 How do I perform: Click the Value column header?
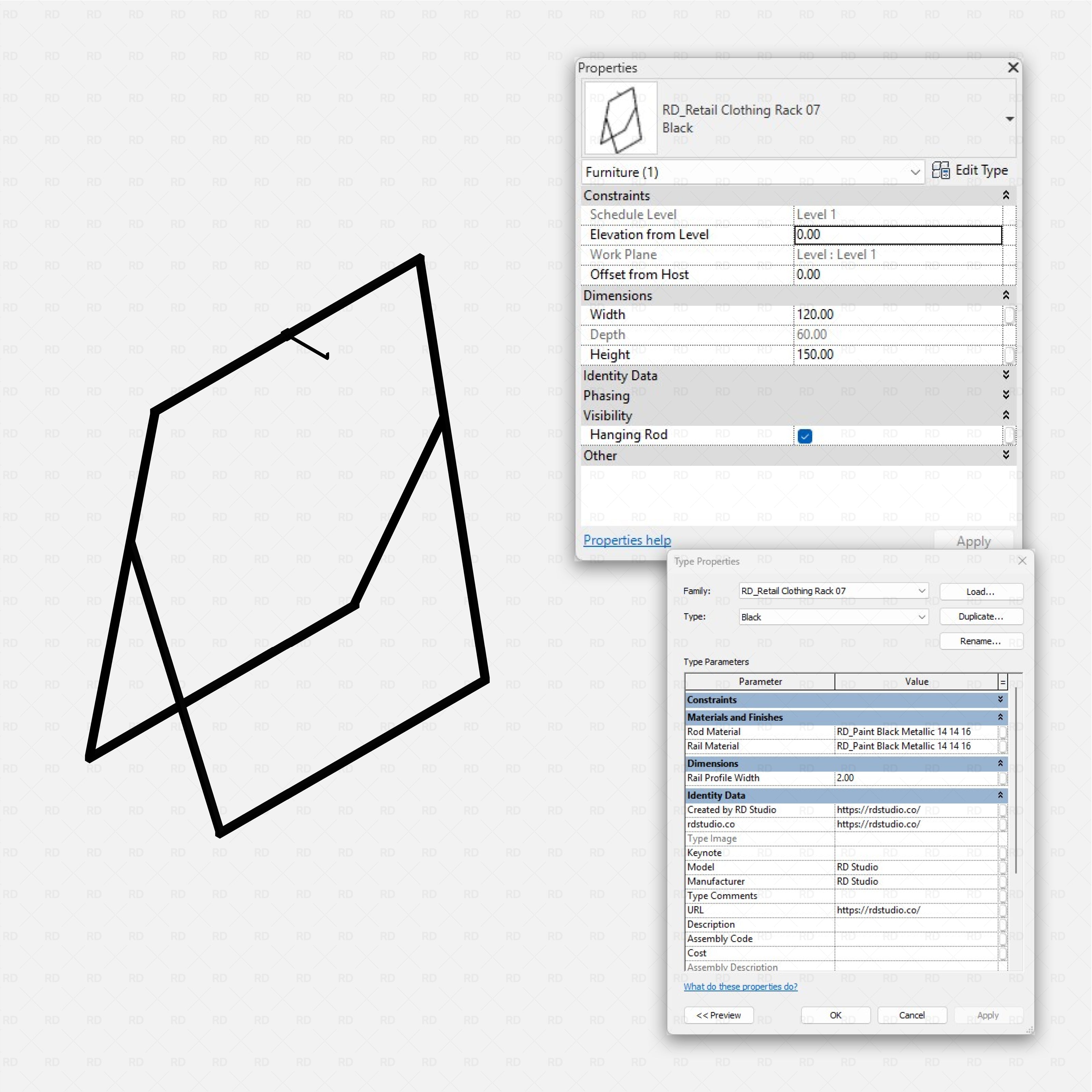(x=916, y=682)
